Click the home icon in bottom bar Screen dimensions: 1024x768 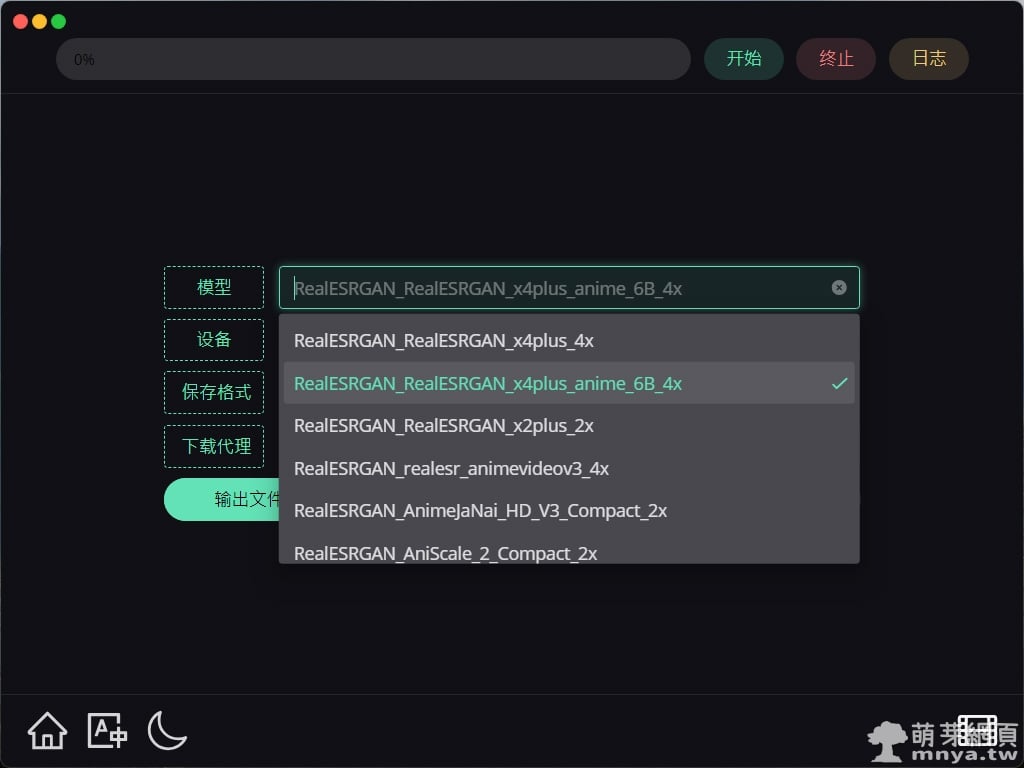point(47,731)
